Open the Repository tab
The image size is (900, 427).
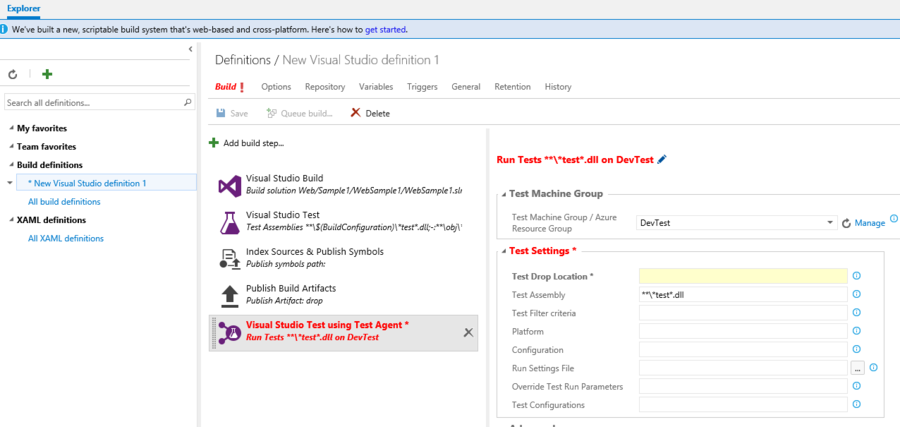click(325, 87)
